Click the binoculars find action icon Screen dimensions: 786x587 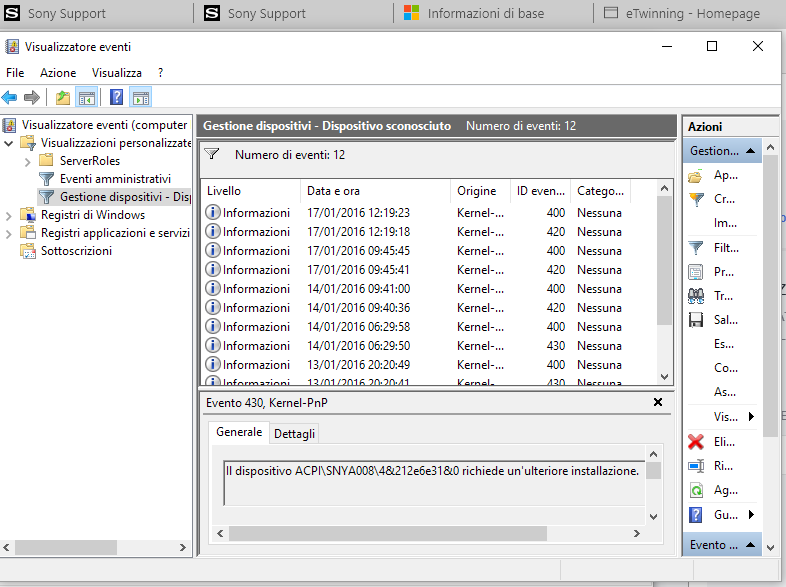coord(696,295)
